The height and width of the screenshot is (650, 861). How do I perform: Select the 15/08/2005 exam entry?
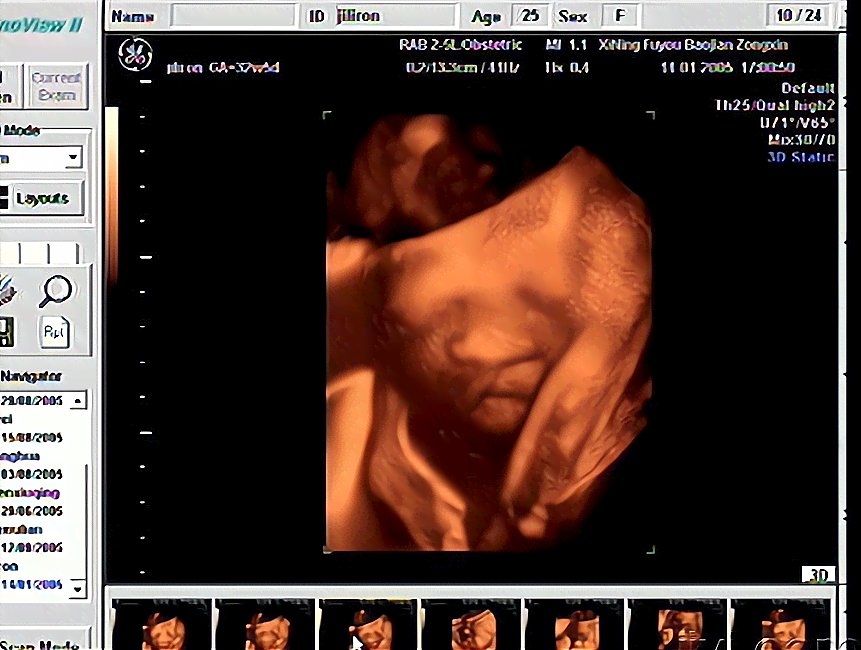[x=32, y=438]
